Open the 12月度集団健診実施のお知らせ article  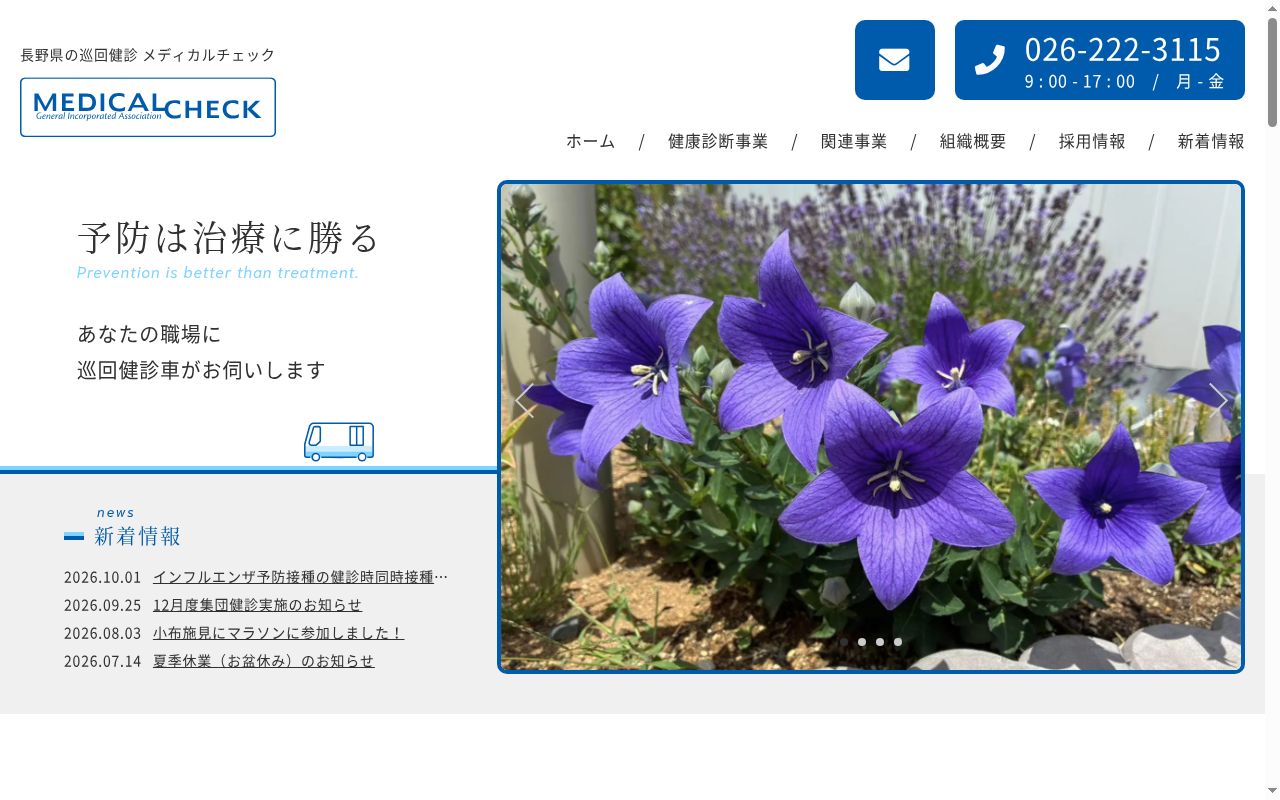click(x=257, y=605)
